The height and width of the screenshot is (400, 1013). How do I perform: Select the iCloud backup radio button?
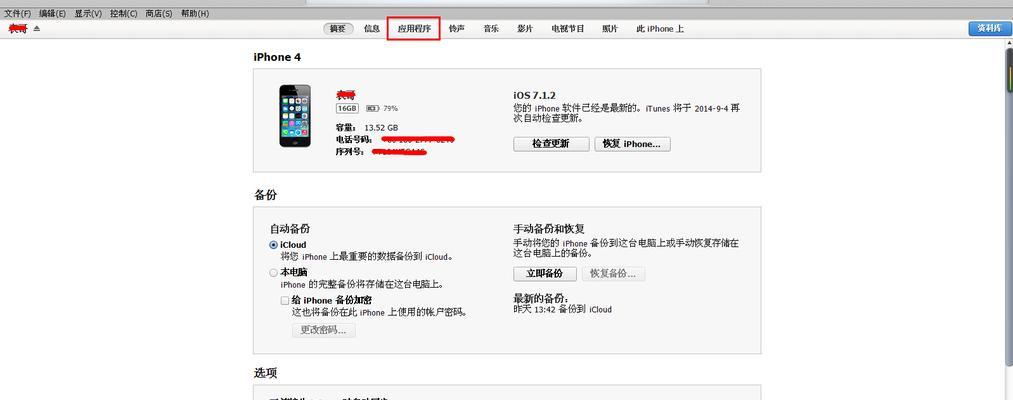(274, 245)
